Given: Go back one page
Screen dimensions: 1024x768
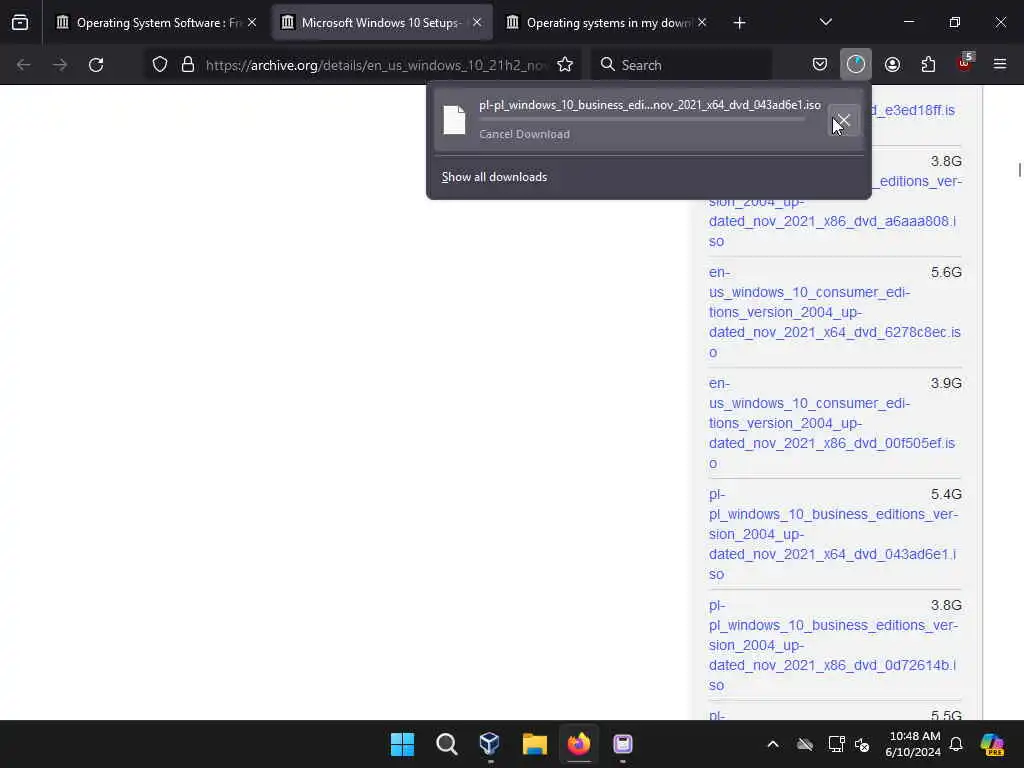Looking at the screenshot, I should (x=24, y=65).
